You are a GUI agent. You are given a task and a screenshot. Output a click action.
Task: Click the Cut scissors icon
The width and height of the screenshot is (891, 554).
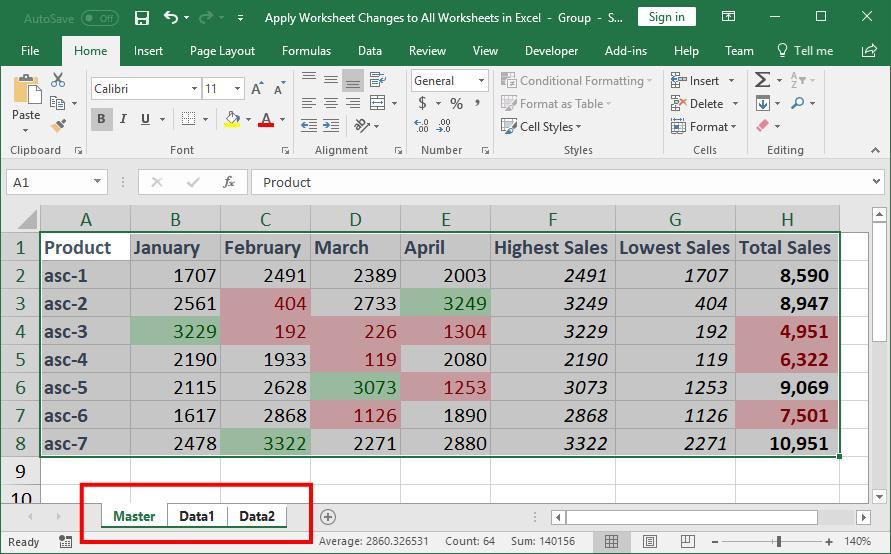pyautogui.click(x=58, y=80)
